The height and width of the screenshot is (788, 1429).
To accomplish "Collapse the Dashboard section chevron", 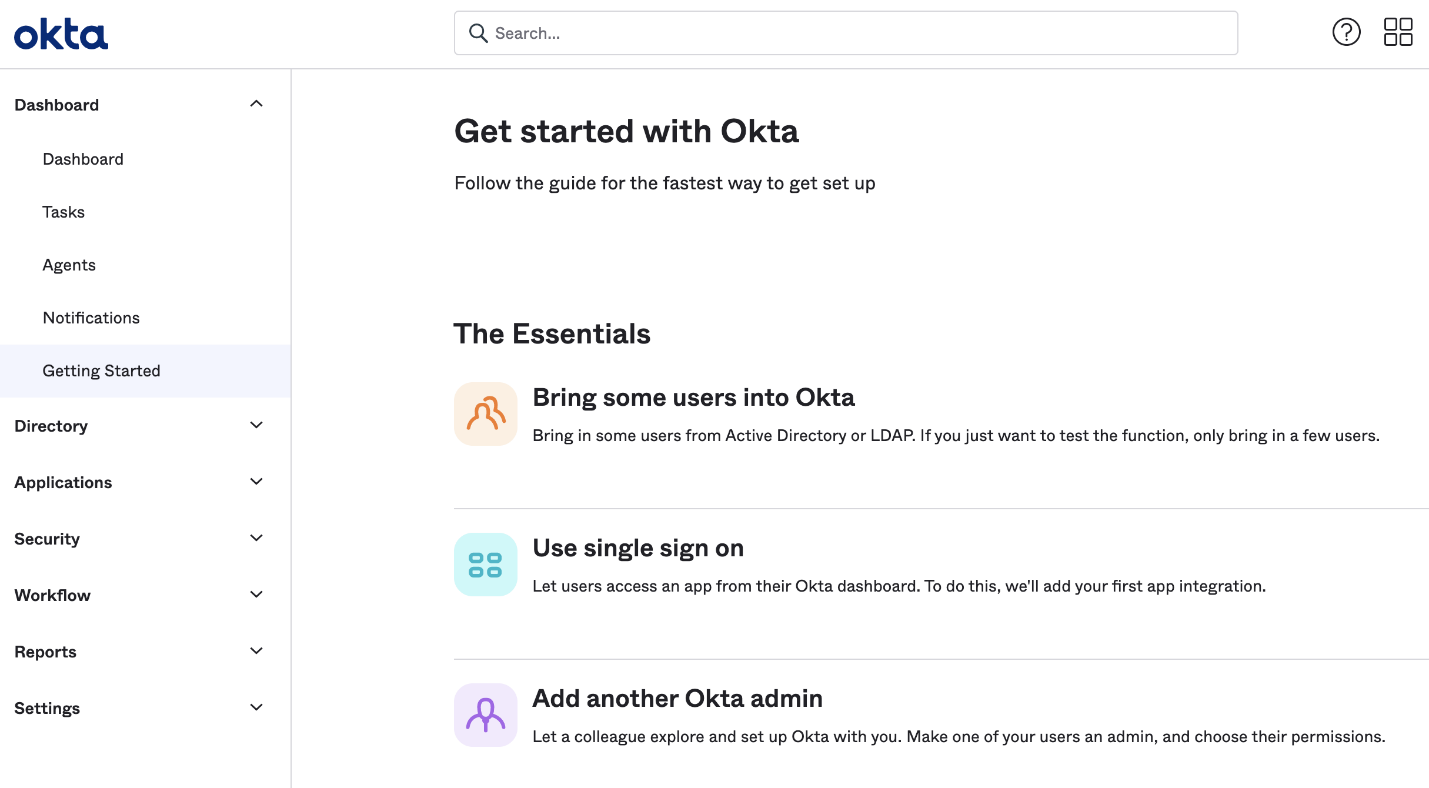I will (x=257, y=104).
